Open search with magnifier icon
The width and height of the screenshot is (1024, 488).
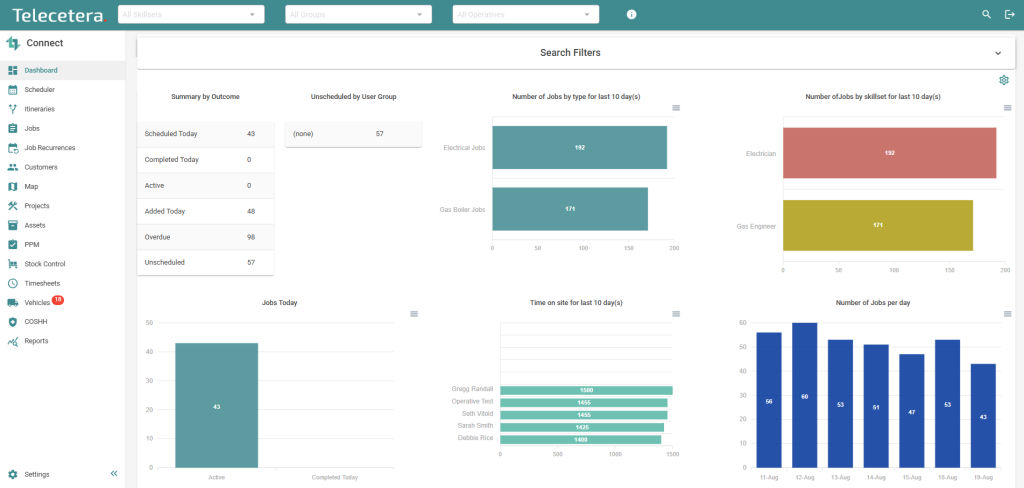(986, 14)
